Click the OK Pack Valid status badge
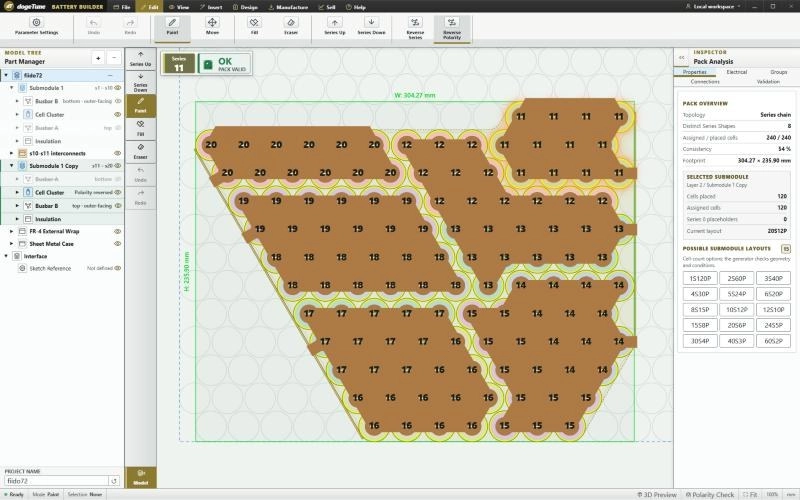The width and height of the screenshot is (800, 500). coord(224,64)
